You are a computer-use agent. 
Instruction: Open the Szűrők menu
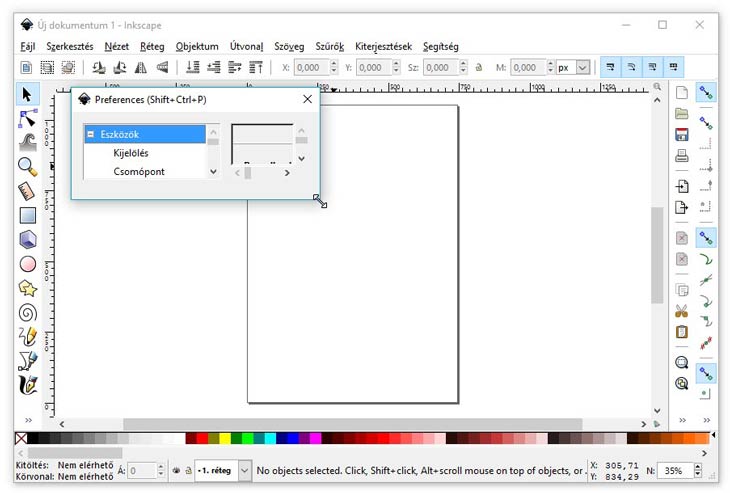point(329,46)
